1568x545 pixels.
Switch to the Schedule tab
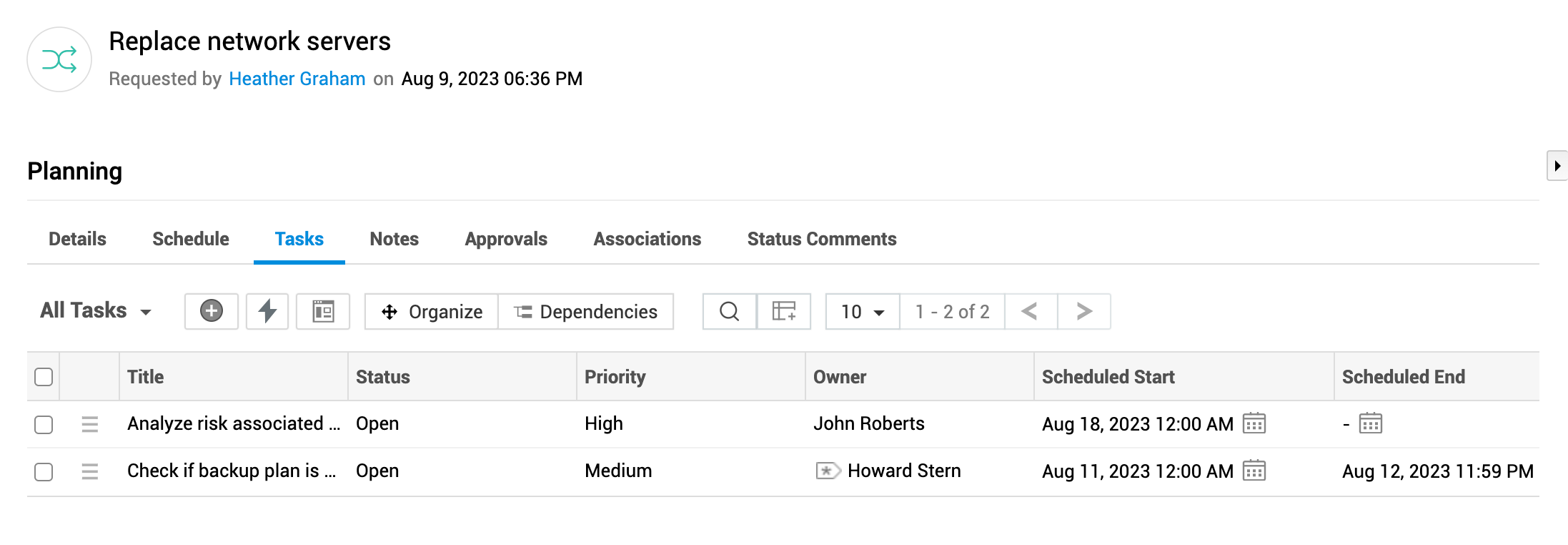[191, 239]
